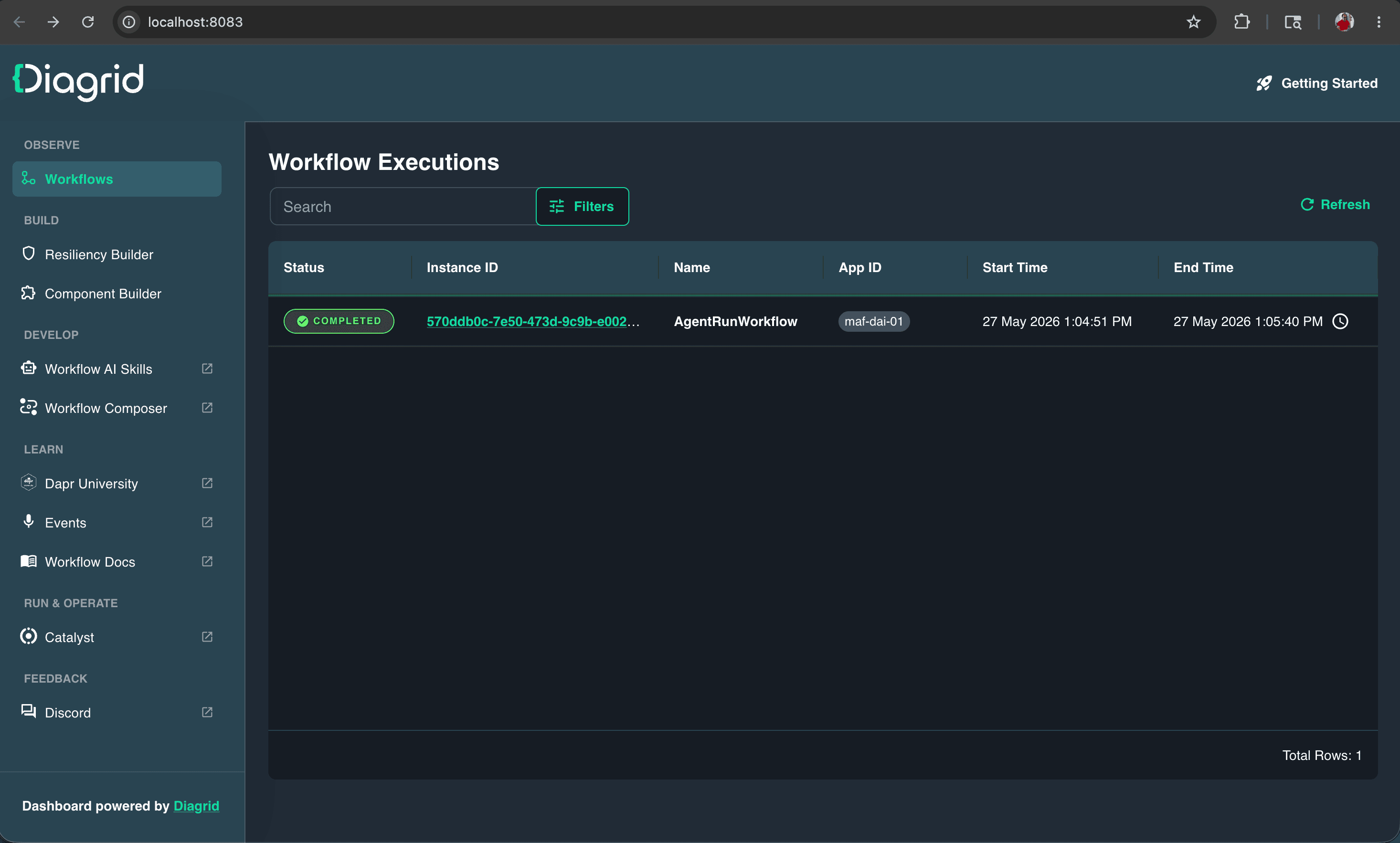
Task: Open Catalyst in the sidebar
Action: tap(117, 637)
